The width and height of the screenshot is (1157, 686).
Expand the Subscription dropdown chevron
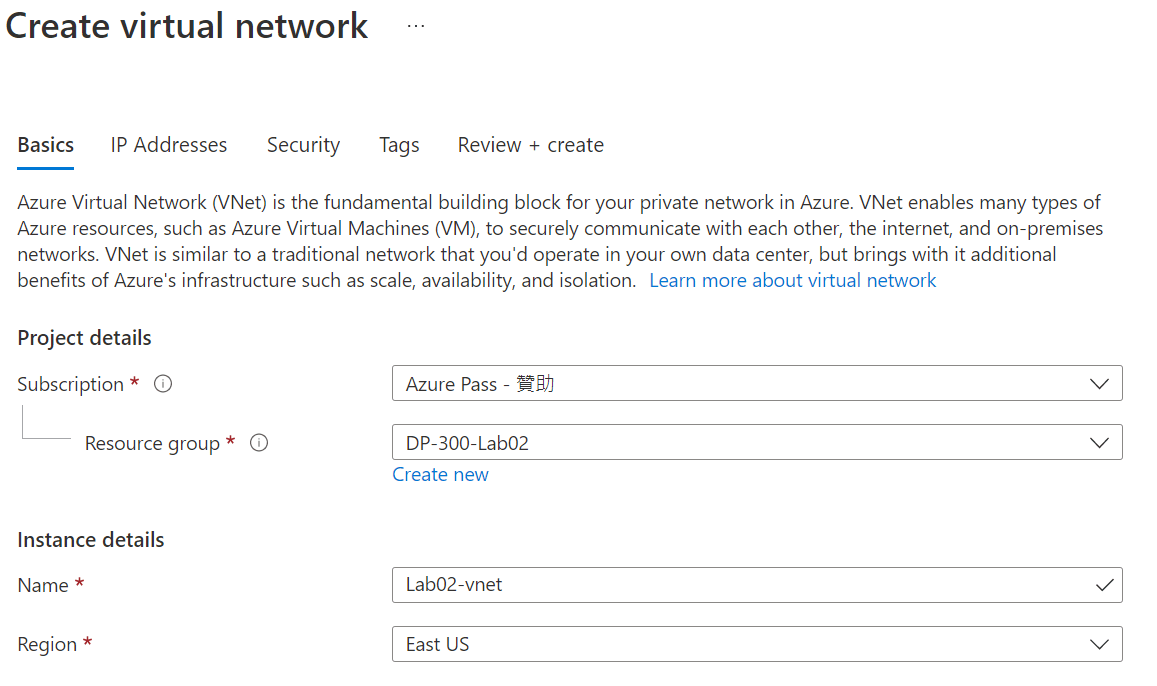(x=1099, y=384)
